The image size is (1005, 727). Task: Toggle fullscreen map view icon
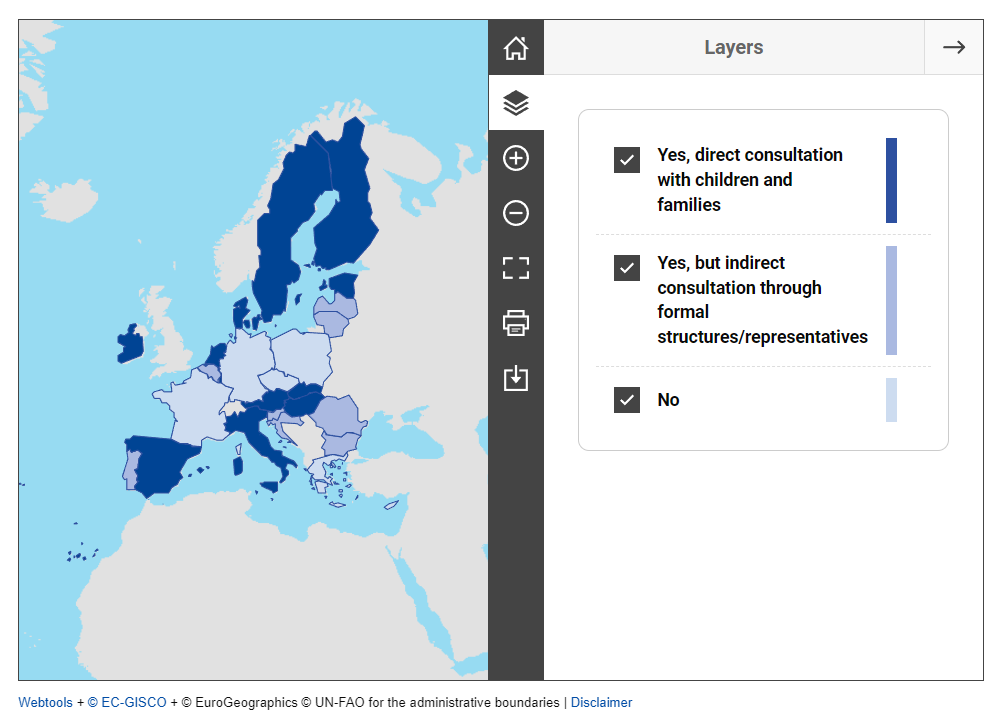515,268
